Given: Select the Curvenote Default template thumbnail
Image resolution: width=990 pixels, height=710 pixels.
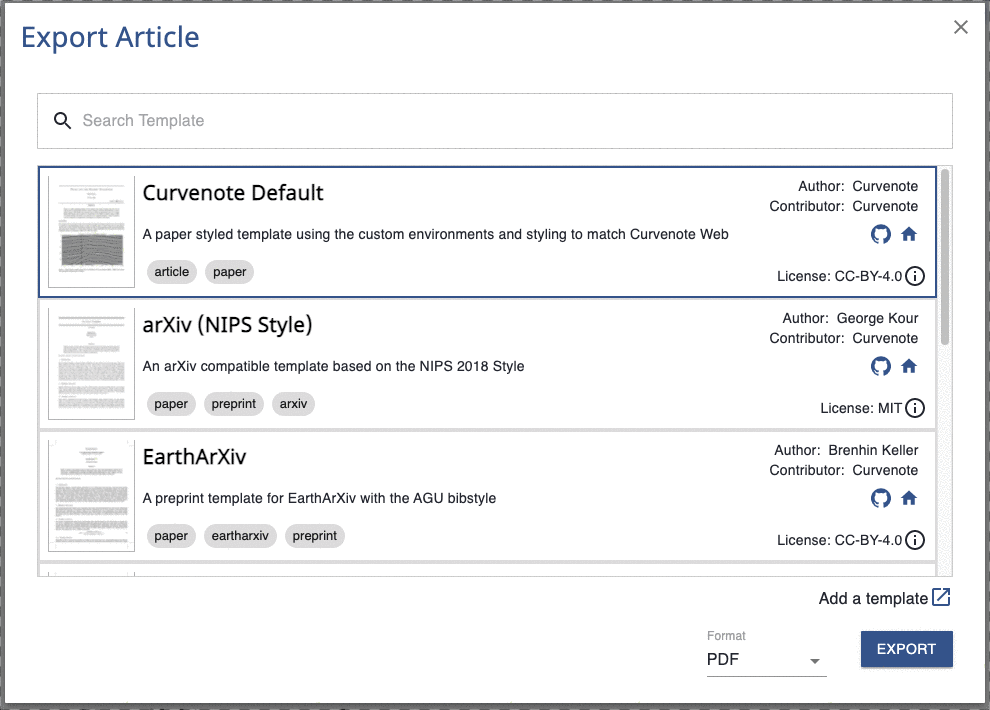Looking at the screenshot, I should 92,232.
